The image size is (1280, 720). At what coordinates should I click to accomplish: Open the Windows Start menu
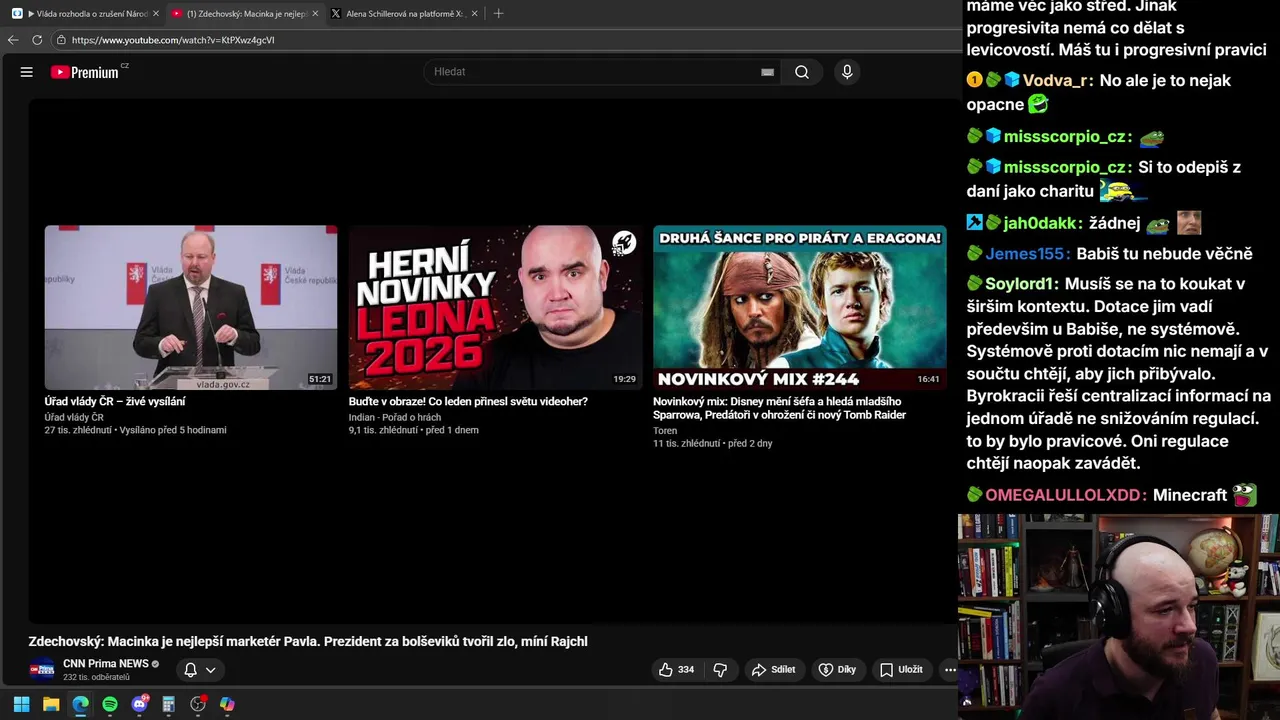pyautogui.click(x=21, y=704)
